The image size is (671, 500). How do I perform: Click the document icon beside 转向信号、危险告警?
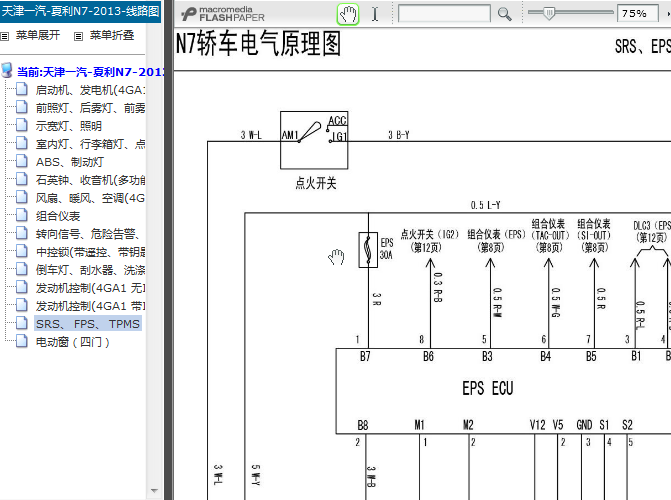21,233
